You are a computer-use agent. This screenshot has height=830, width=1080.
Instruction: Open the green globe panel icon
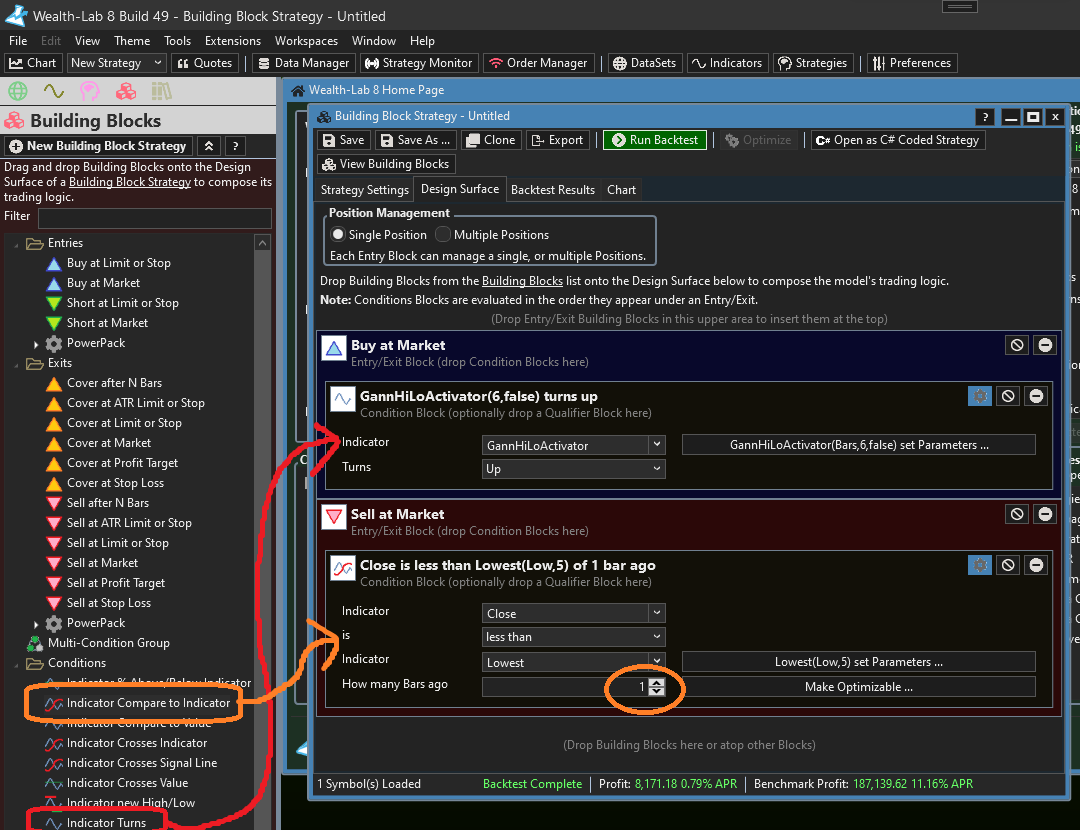[x=17, y=92]
